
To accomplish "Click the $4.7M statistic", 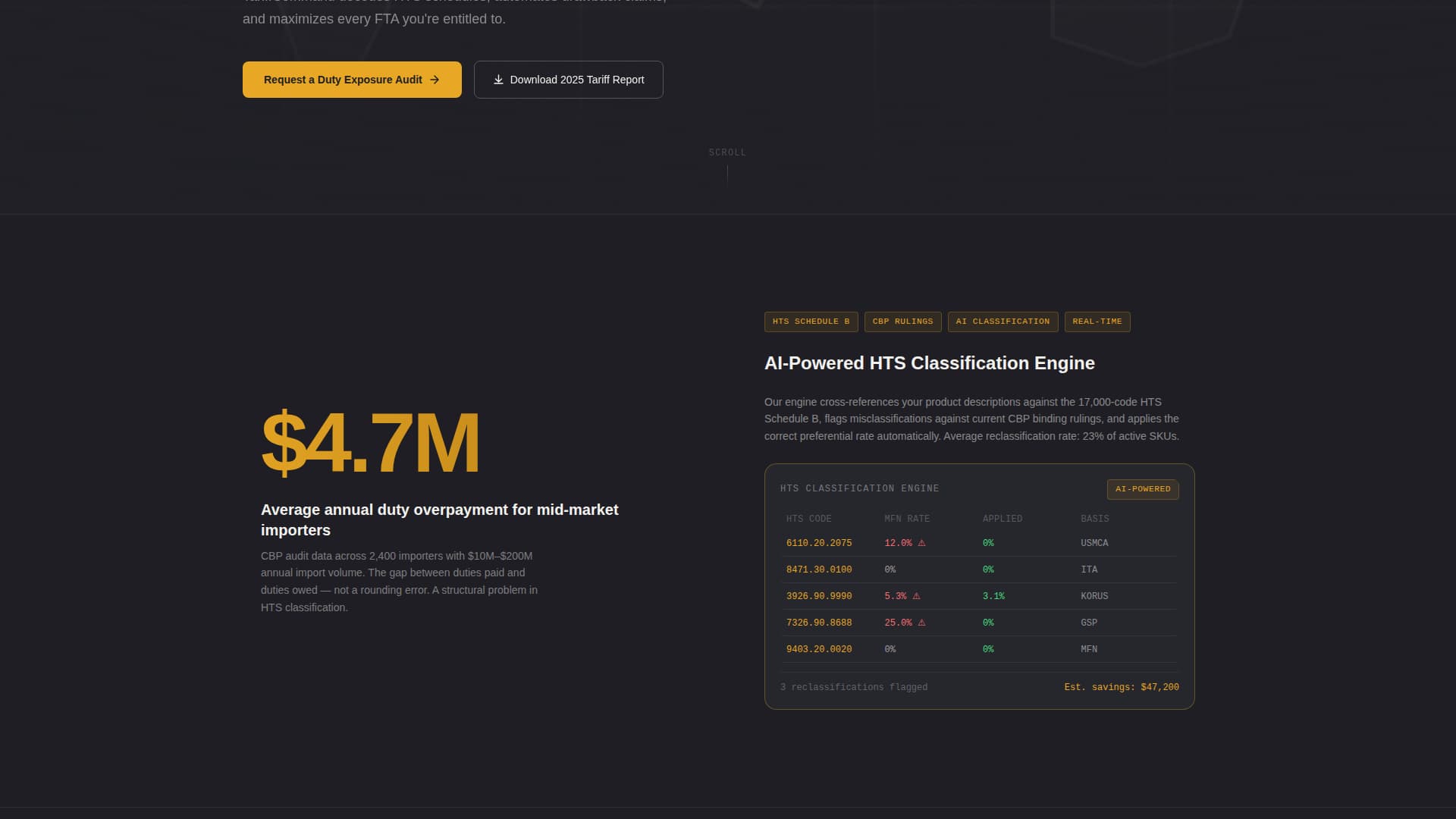I will [370, 442].
